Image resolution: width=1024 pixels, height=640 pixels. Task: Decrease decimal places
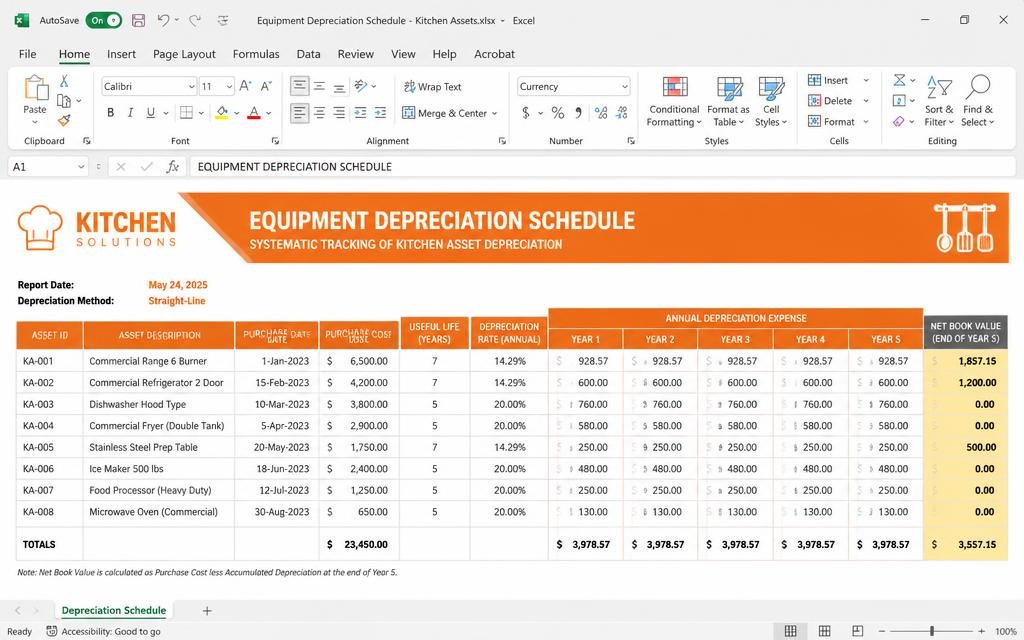pos(622,113)
